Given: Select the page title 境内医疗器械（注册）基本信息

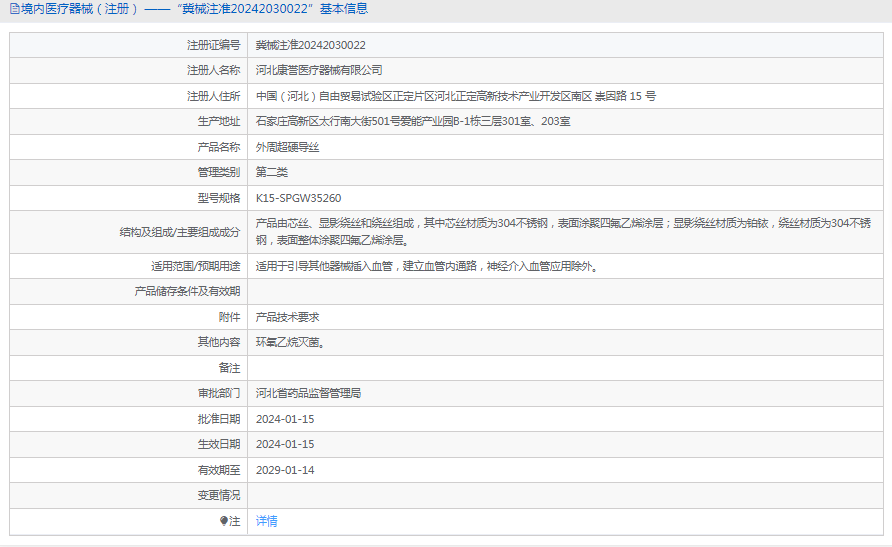Looking at the screenshot, I should pyautogui.click(x=194, y=9).
